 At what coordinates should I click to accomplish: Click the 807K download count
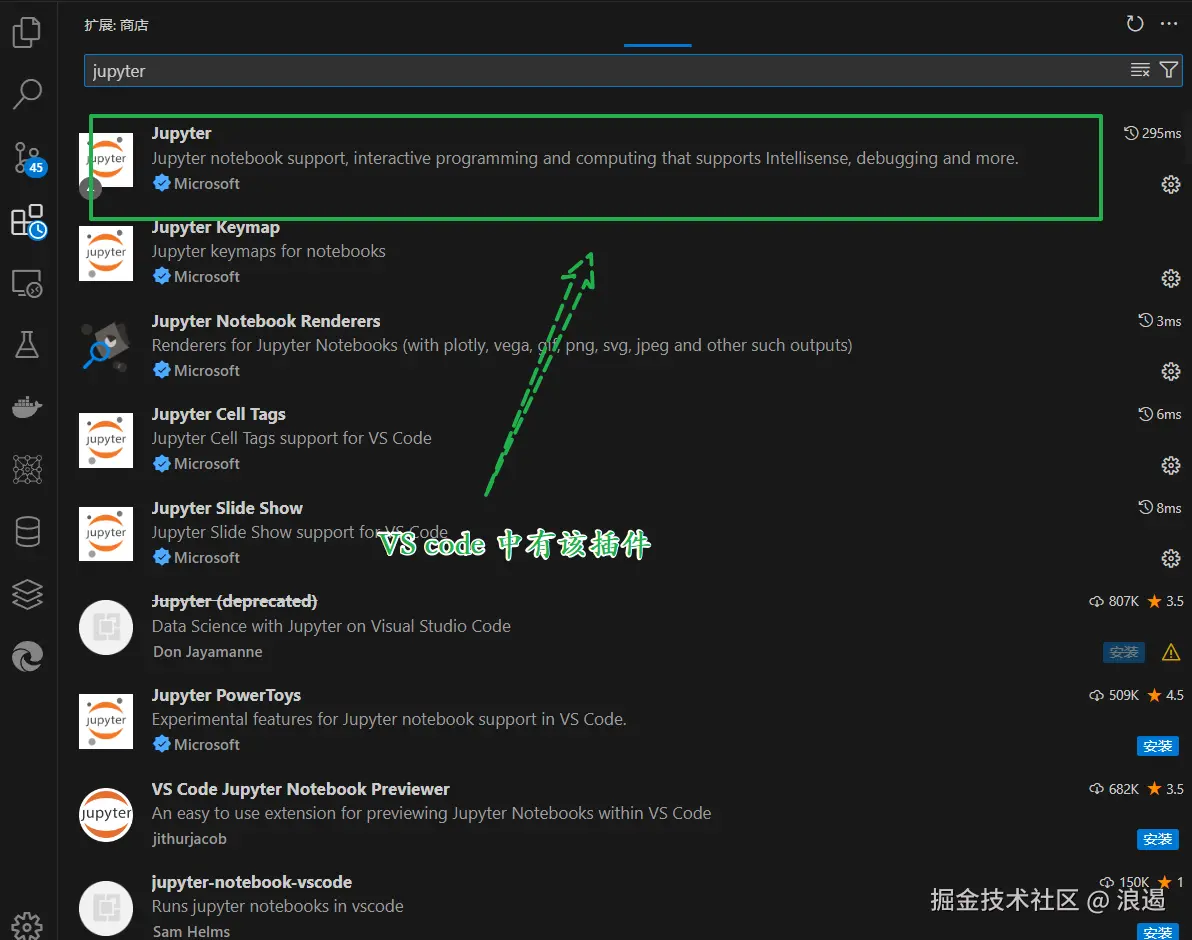(x=1114, y=601)
